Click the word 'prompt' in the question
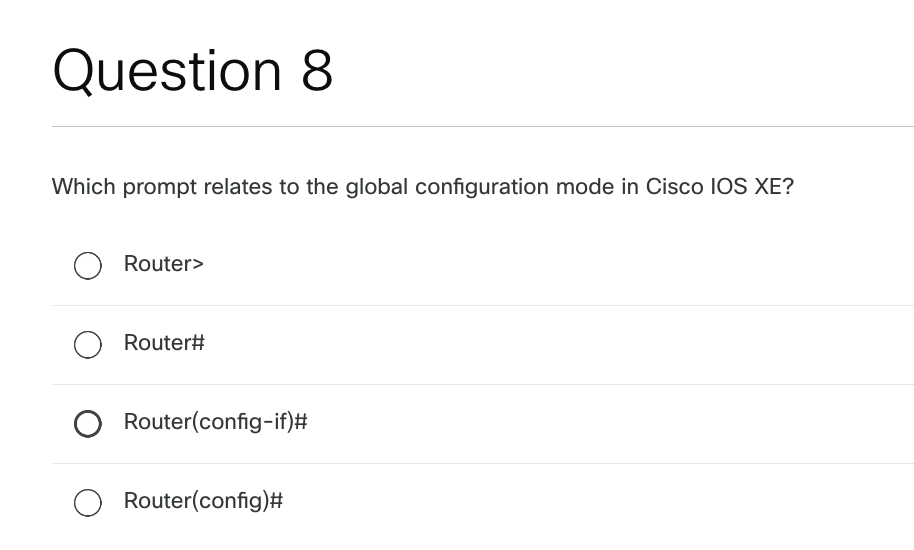Screen dimensions: 914x550 [x=160, y=187]
